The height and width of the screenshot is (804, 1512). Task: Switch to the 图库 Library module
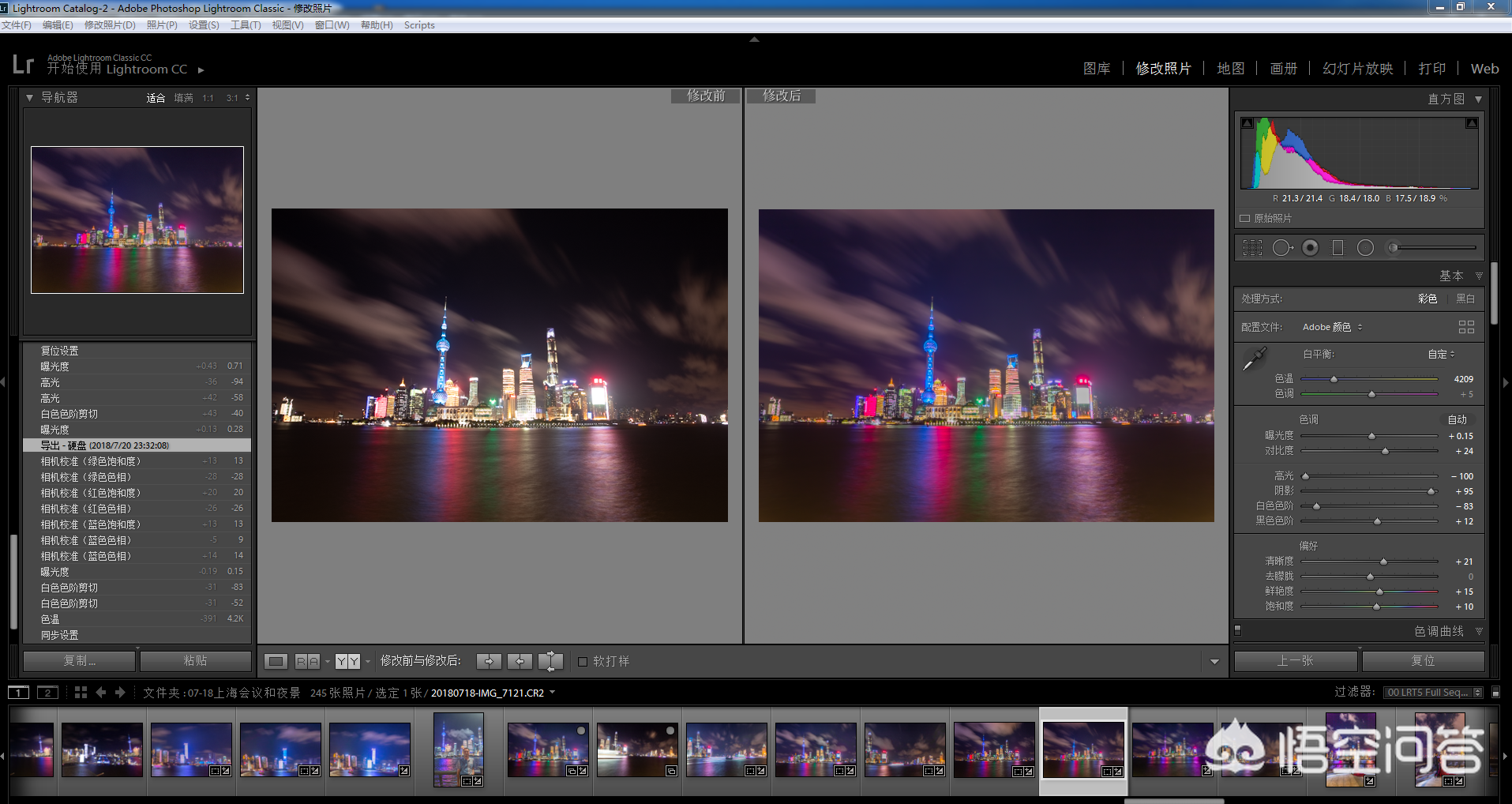pyautogui.click(x=1096, y=69)
